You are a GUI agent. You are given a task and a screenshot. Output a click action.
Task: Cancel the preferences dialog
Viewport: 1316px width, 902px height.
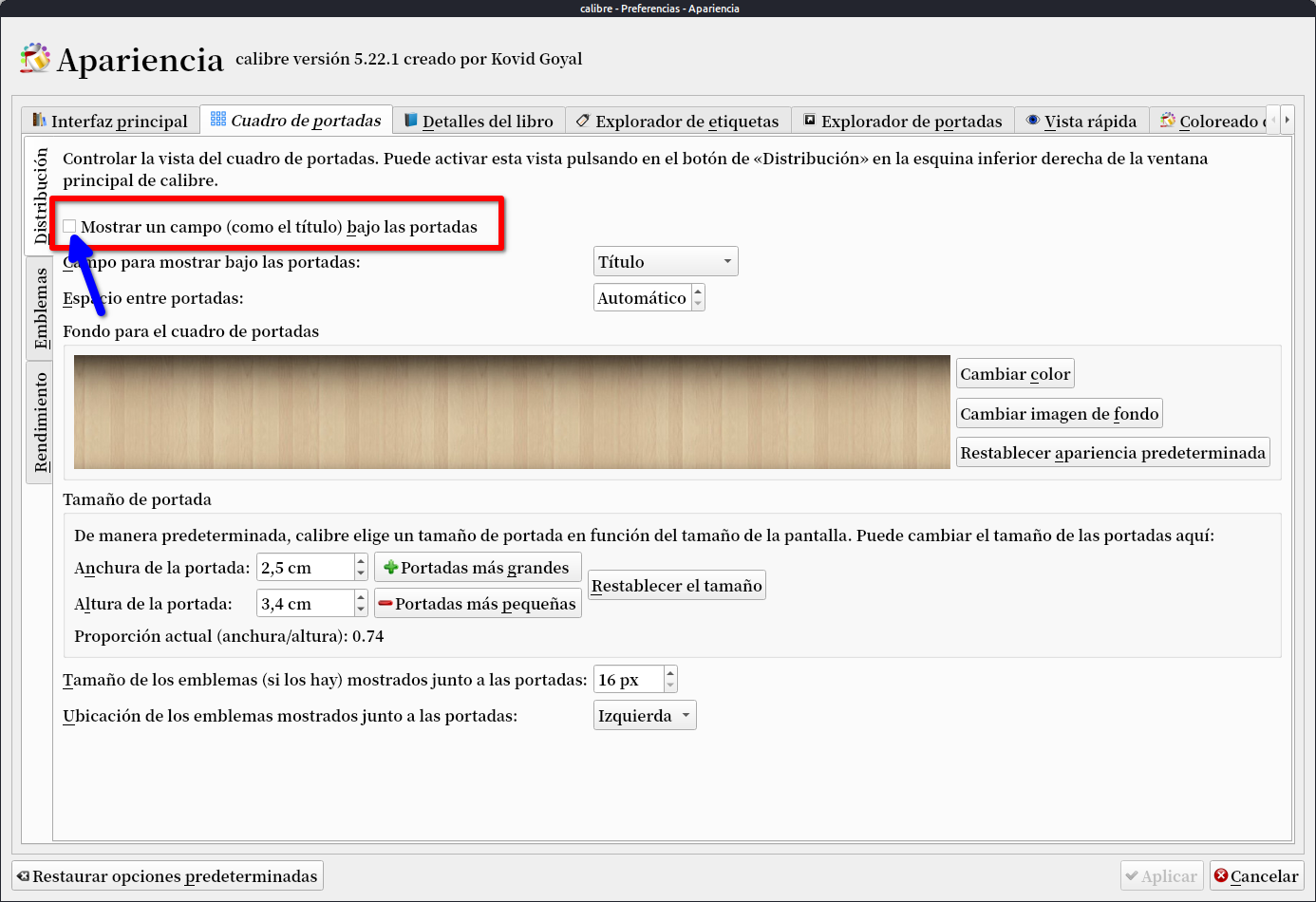pos(1256,875)
